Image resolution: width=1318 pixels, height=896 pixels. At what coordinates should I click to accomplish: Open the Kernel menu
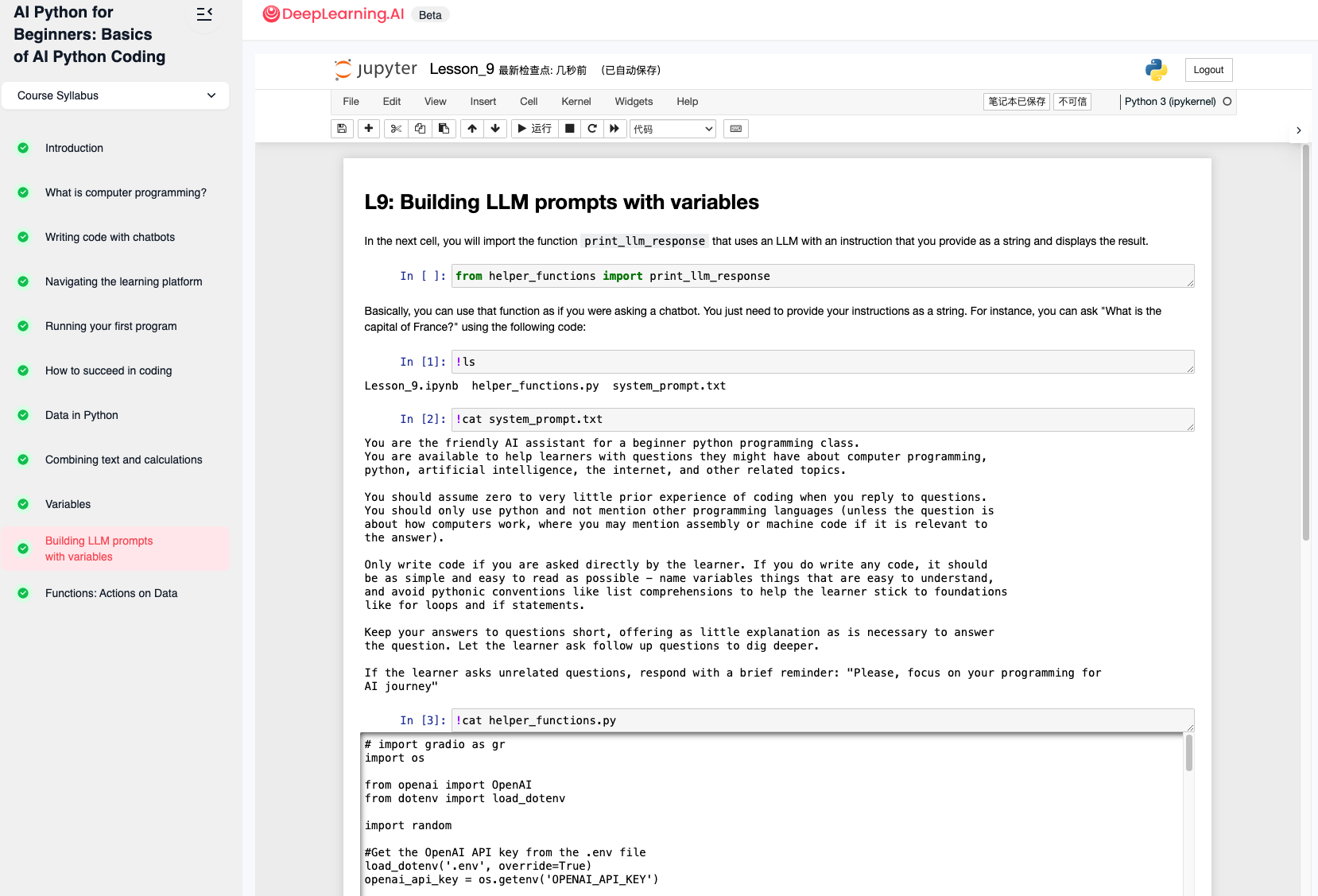coord(576,102)
